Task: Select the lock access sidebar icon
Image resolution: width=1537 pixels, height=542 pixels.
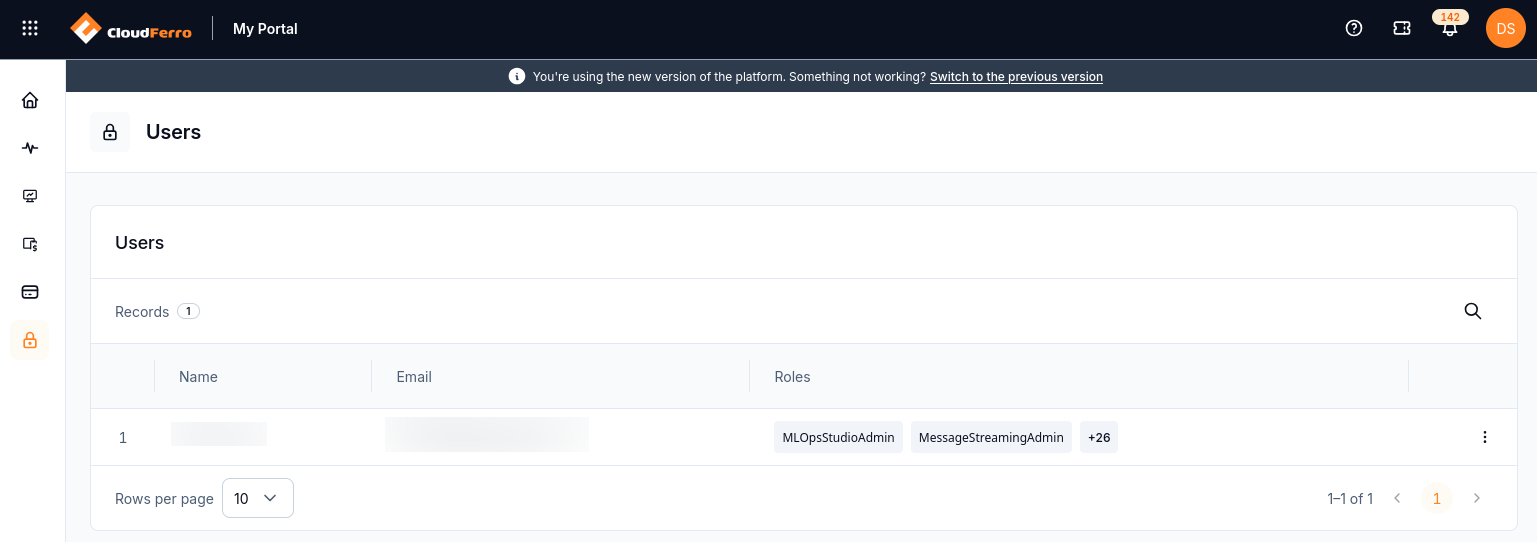Action: click(30, 340)
